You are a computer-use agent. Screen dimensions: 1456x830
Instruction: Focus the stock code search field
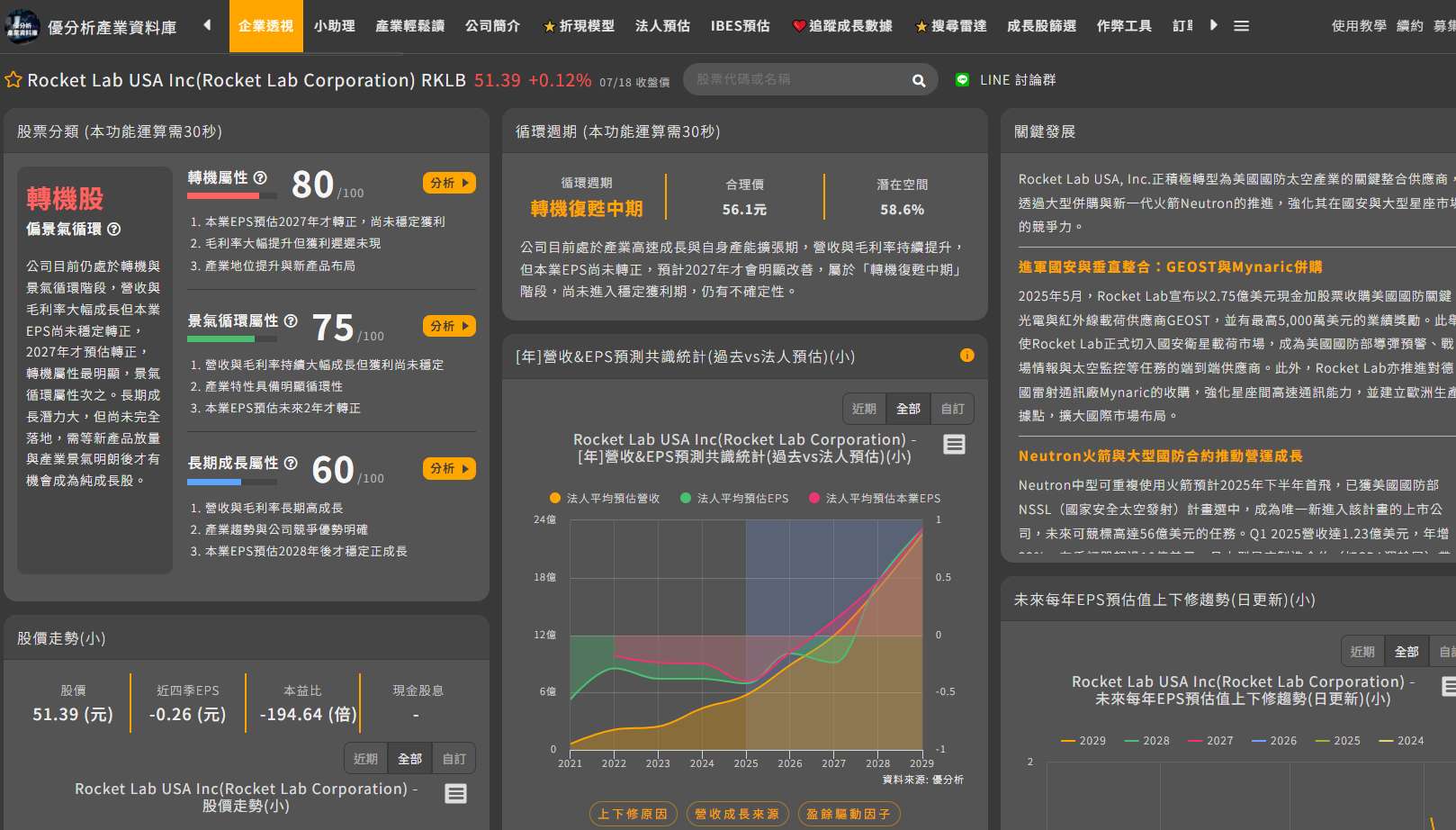coord(796,79)
